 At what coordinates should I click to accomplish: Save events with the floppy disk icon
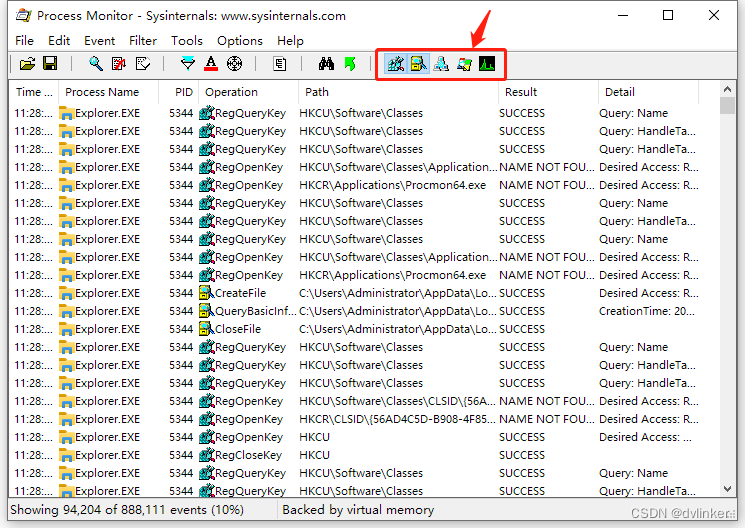(50, 64)
